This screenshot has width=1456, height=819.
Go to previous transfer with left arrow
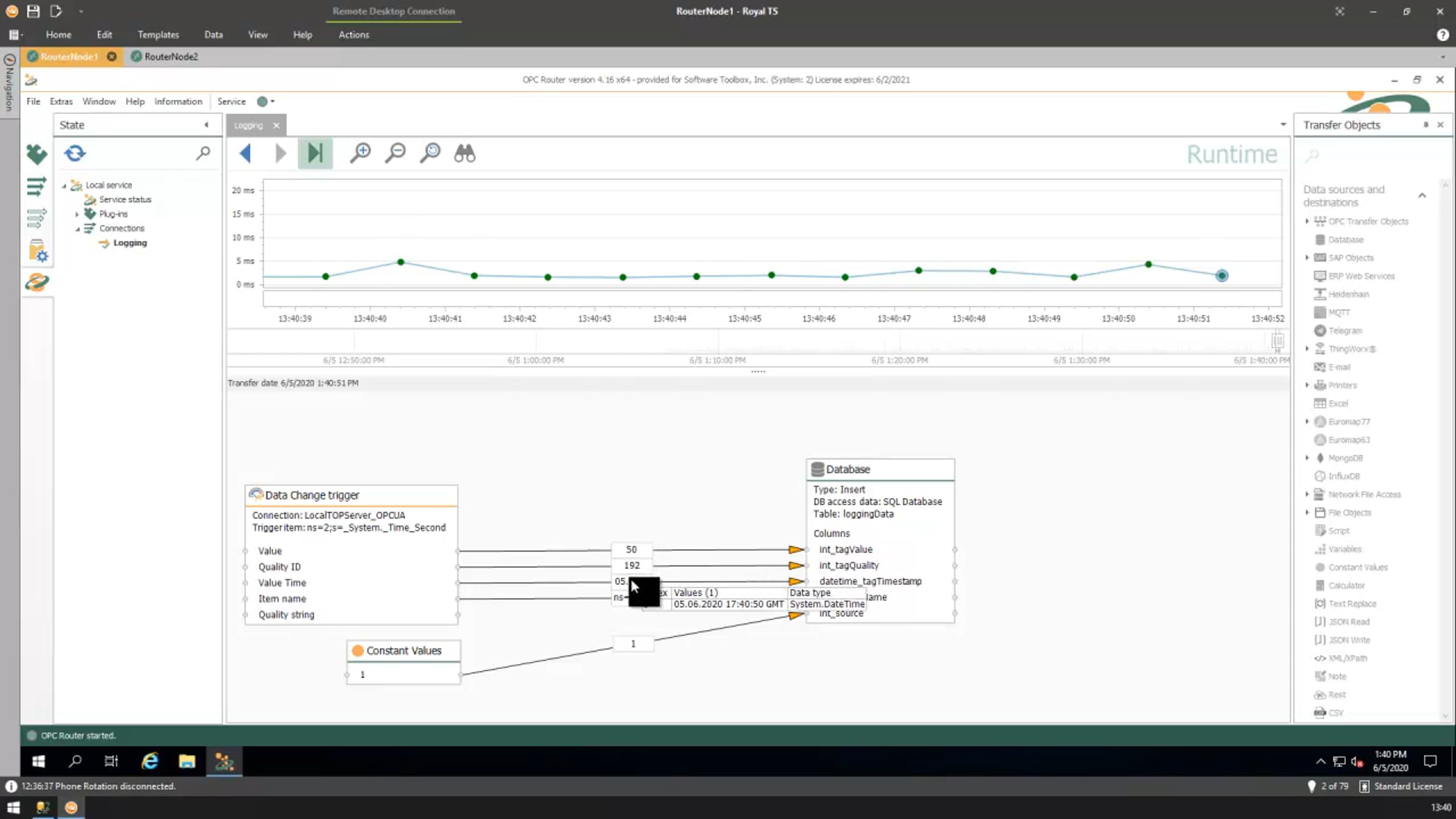coord(246,153)
